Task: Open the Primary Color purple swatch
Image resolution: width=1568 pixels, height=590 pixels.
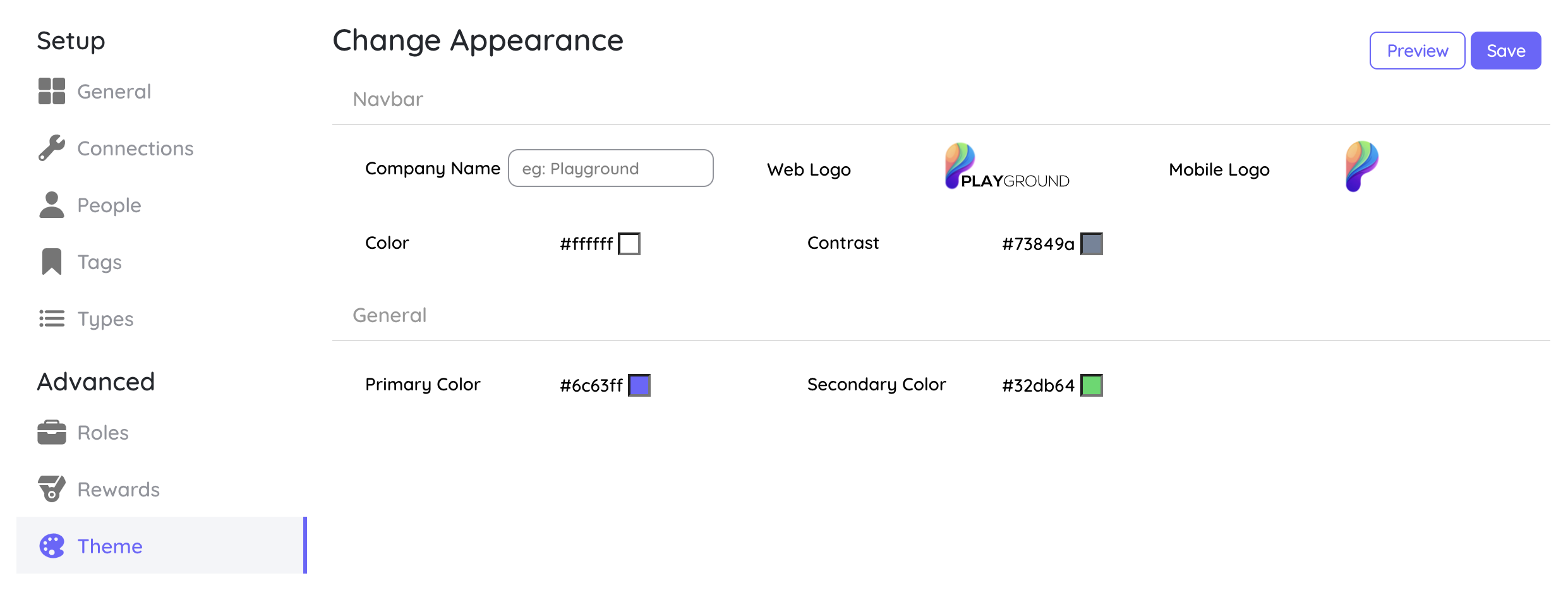Action: point(639,385)
